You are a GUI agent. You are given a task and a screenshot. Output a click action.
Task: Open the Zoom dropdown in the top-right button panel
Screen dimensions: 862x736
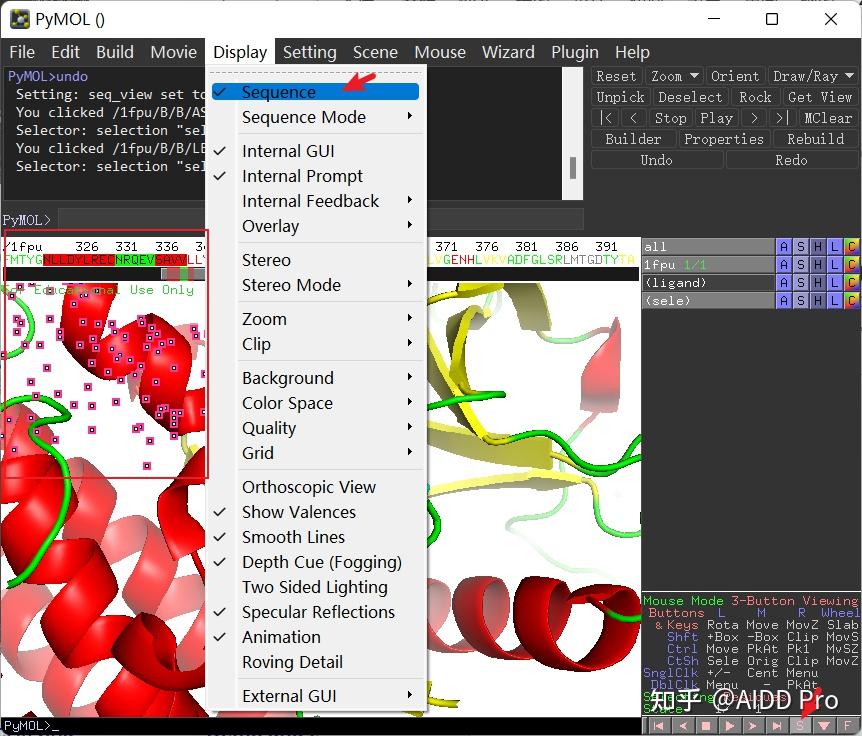pos(673,76)
